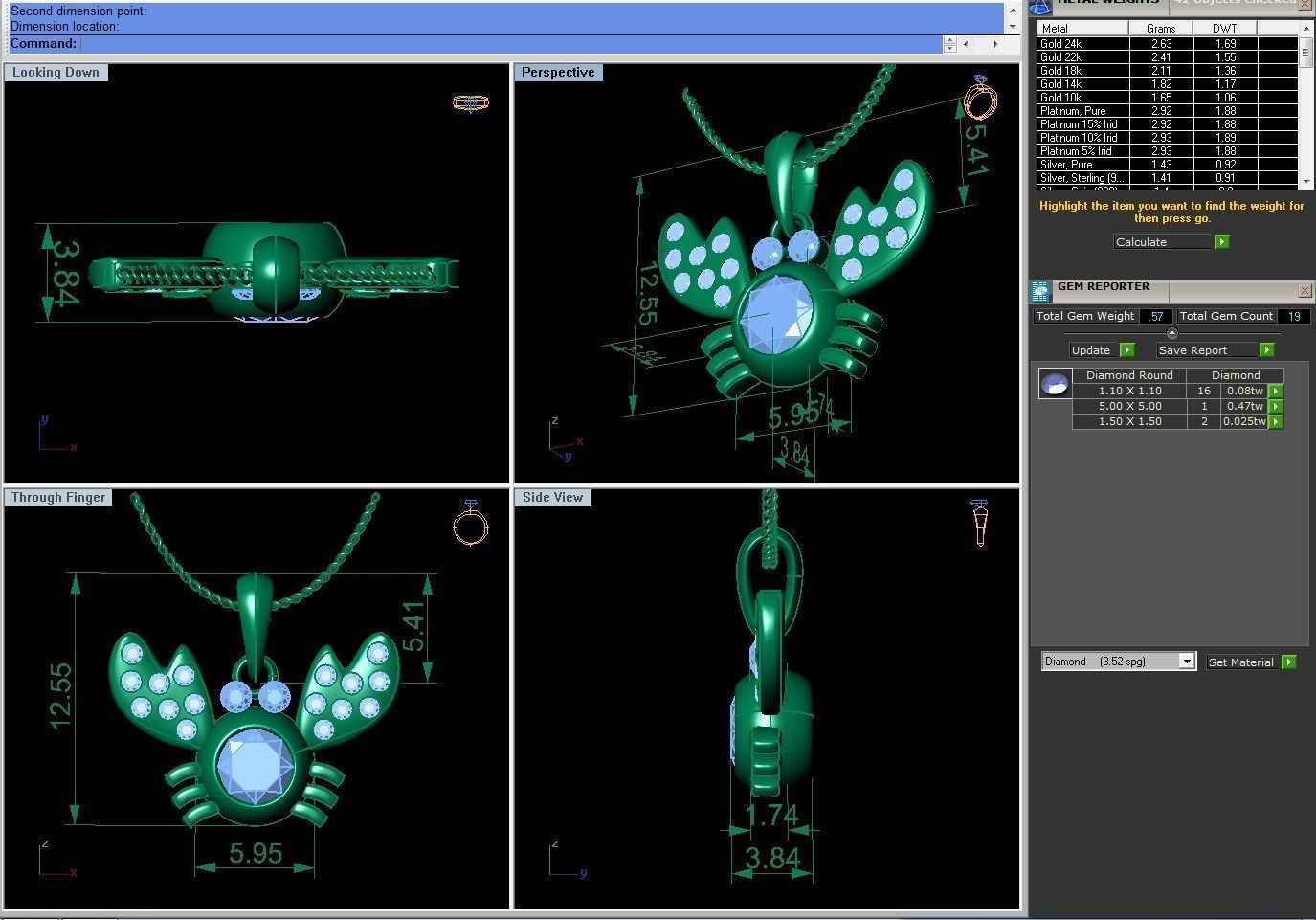
Task: Select the Gold 22k row
Action: pos(1167,57)
